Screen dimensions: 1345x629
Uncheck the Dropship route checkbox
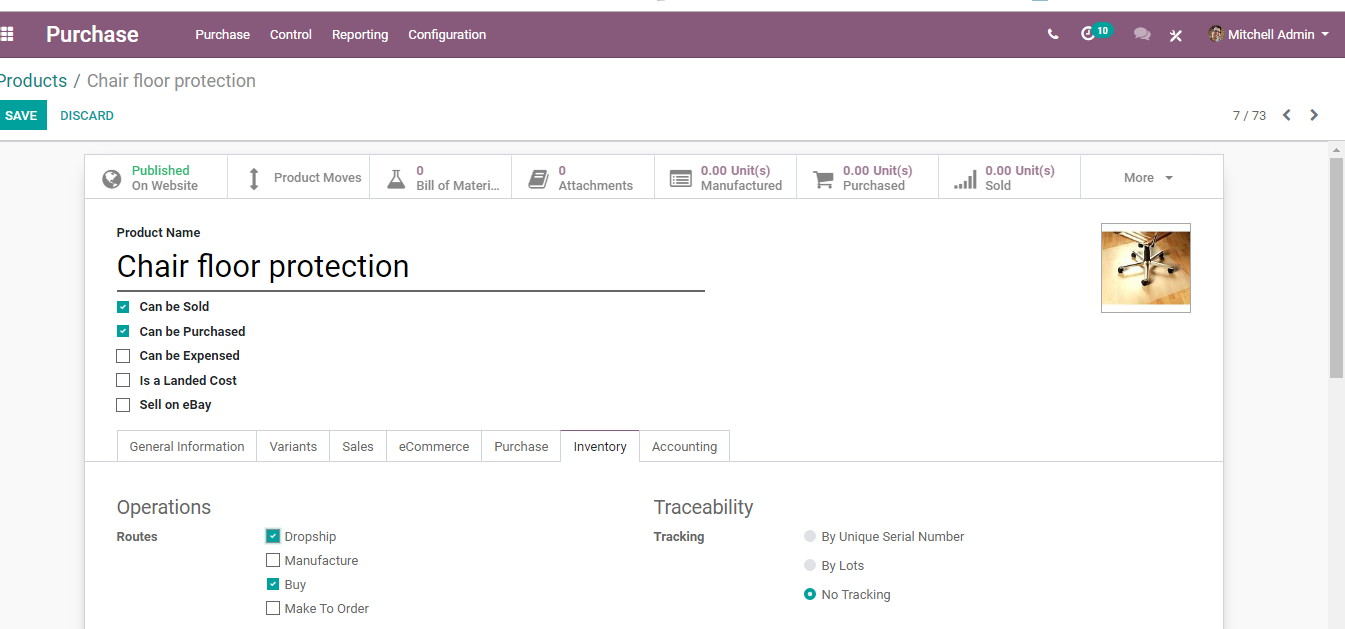tap(273, 536)
